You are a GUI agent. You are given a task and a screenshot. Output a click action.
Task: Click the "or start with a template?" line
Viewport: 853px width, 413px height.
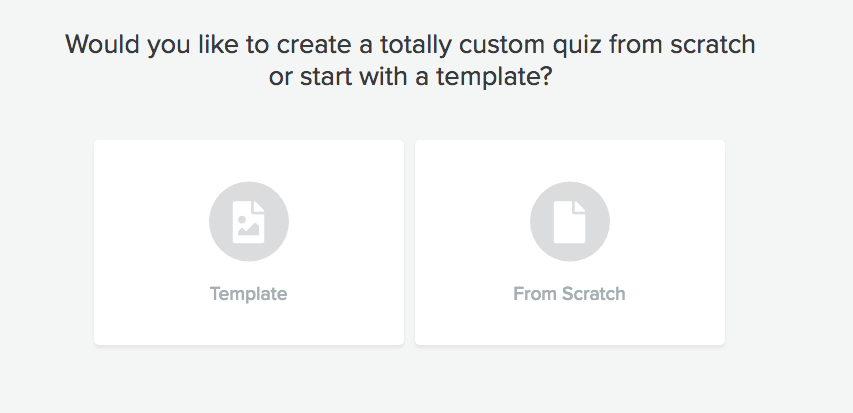tap(410, 77)
